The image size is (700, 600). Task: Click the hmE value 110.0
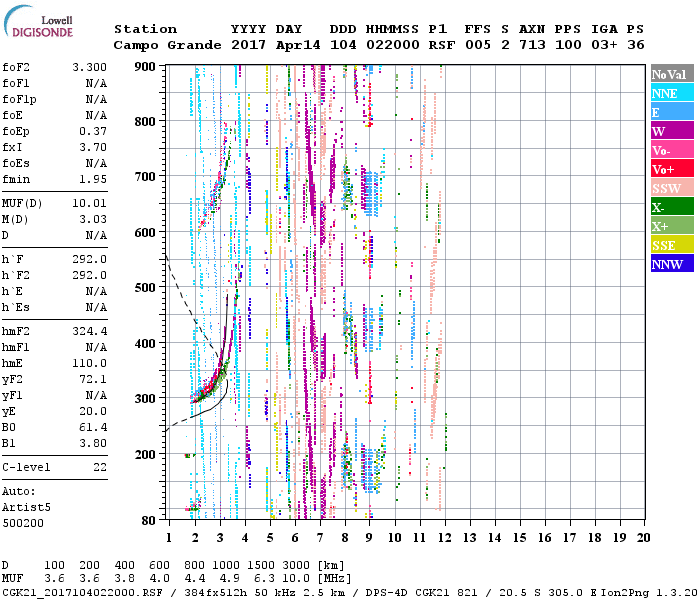click(90, 363)
